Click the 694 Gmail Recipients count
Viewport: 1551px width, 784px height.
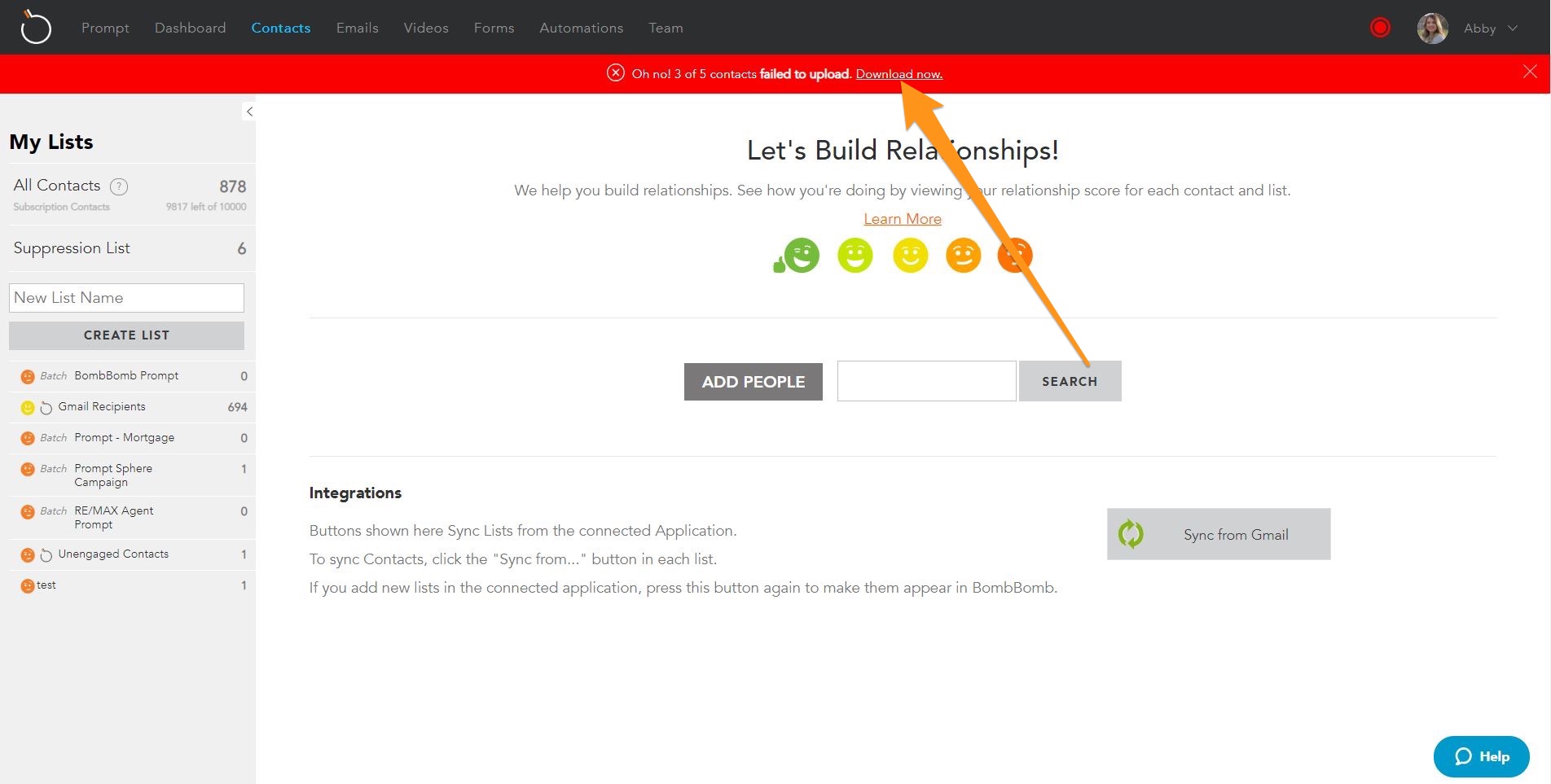(238, 407)
